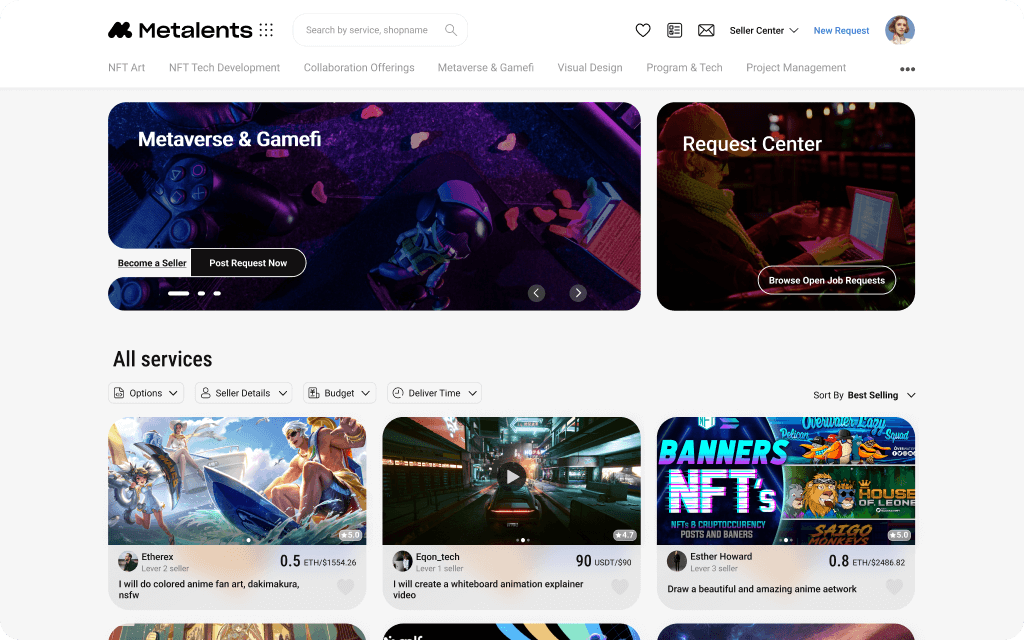Screen dimensions: 1024x640
Task: Favorite the Etherex anime fan art service
Action: (345, 587)
